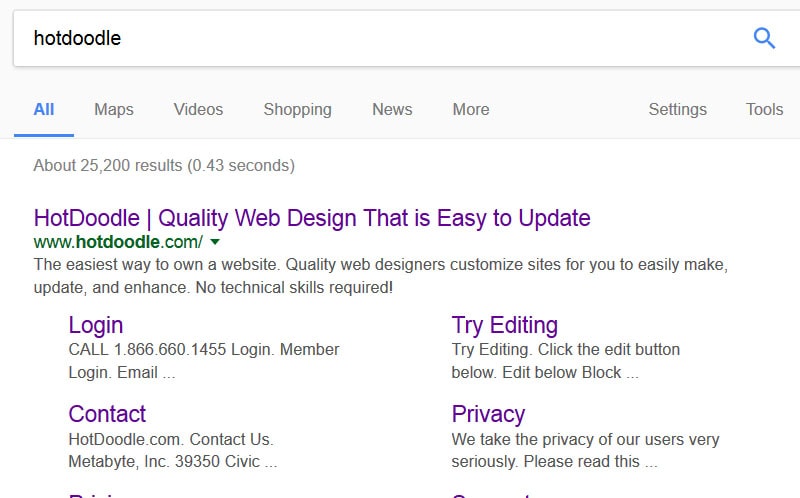Click the www.hotdoodle.com green URL
This screenshot has width=800, height=498.
(x=118, y=242)
